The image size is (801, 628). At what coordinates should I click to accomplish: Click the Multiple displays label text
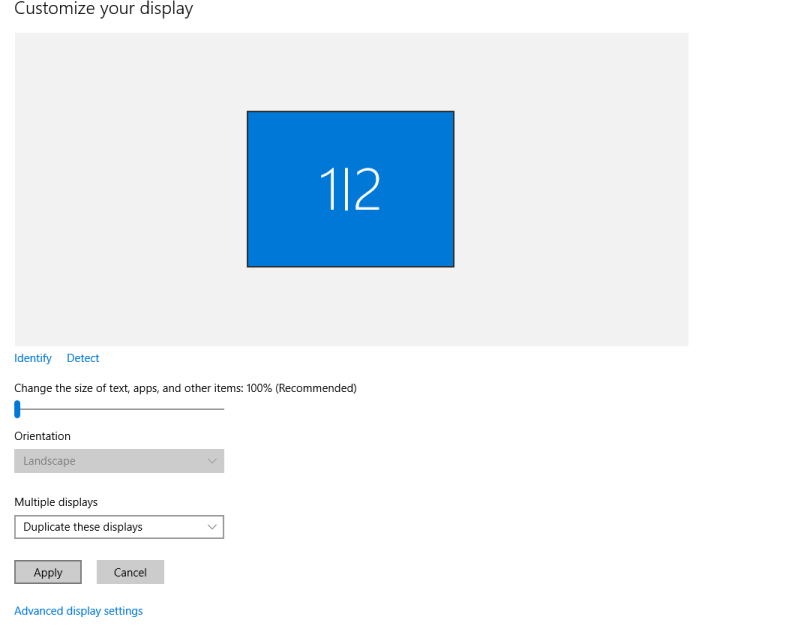click(x=56, y=502)
